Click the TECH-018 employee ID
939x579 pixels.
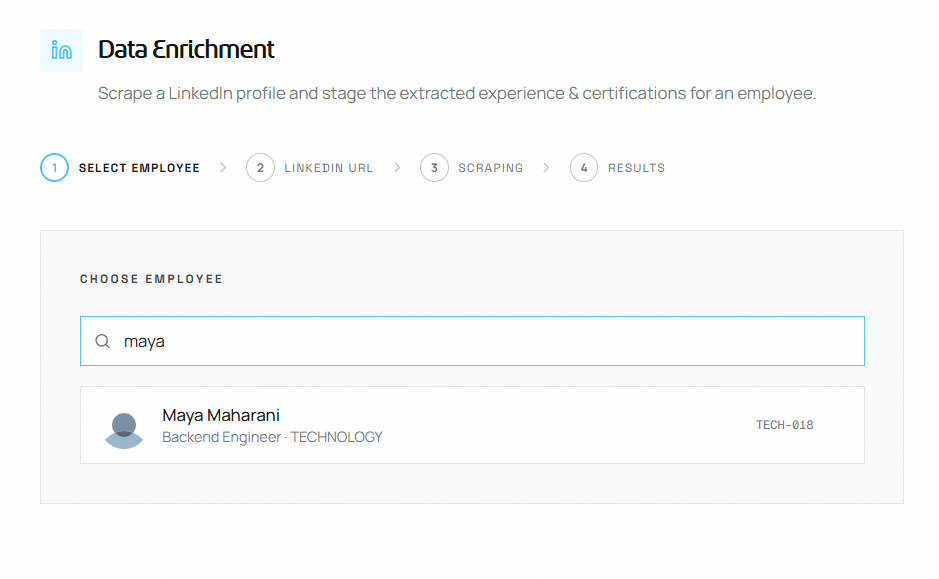(784, 425)
